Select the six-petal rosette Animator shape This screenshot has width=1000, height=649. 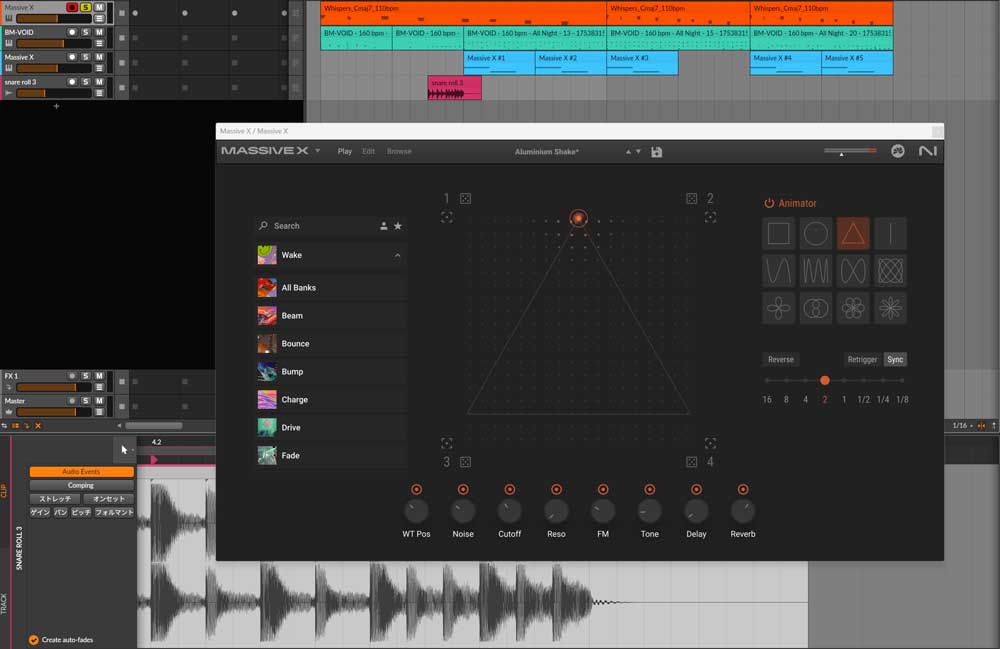pos(853,309)
